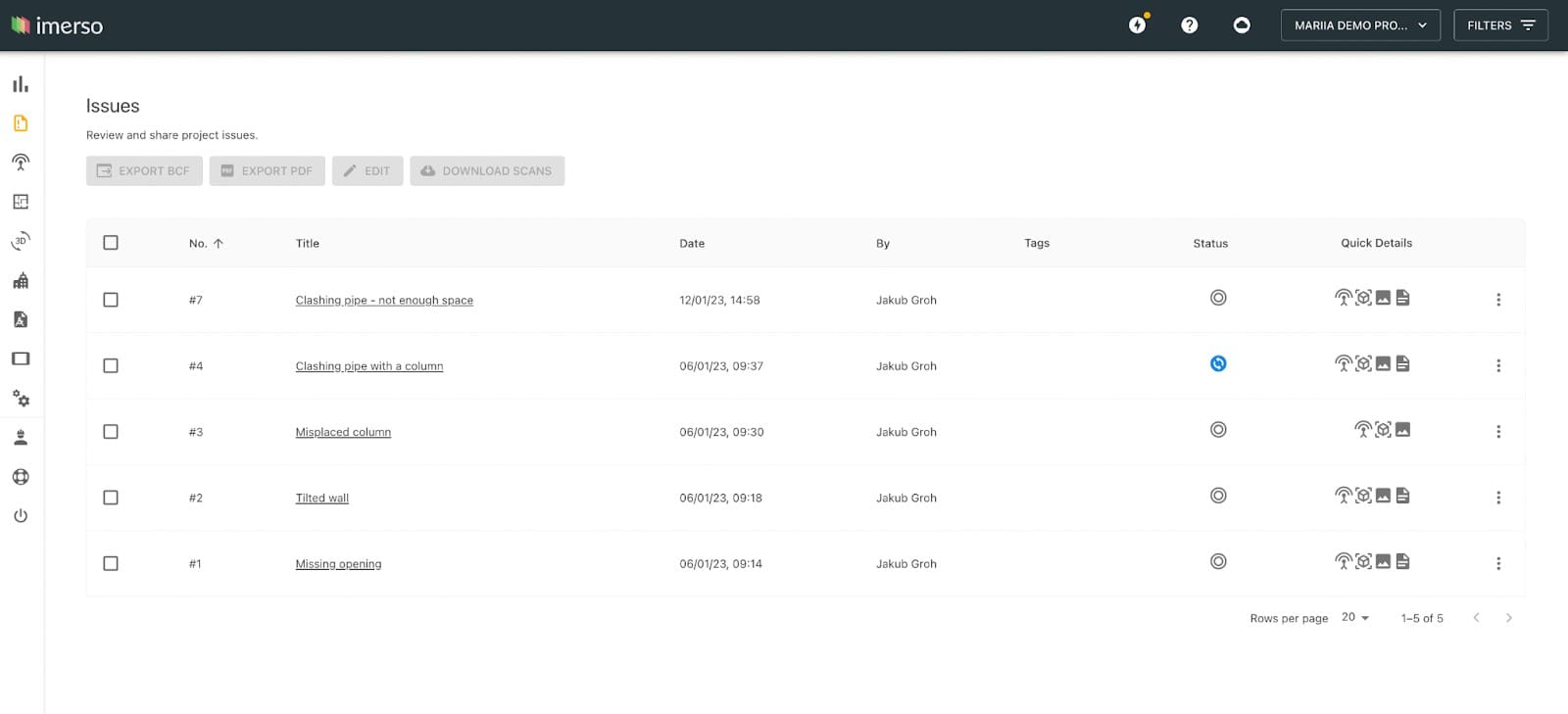Click the cloud icon in the top bar
Image resolution: width=1568 pixels, height=714 pixels.
(1242, 25)
